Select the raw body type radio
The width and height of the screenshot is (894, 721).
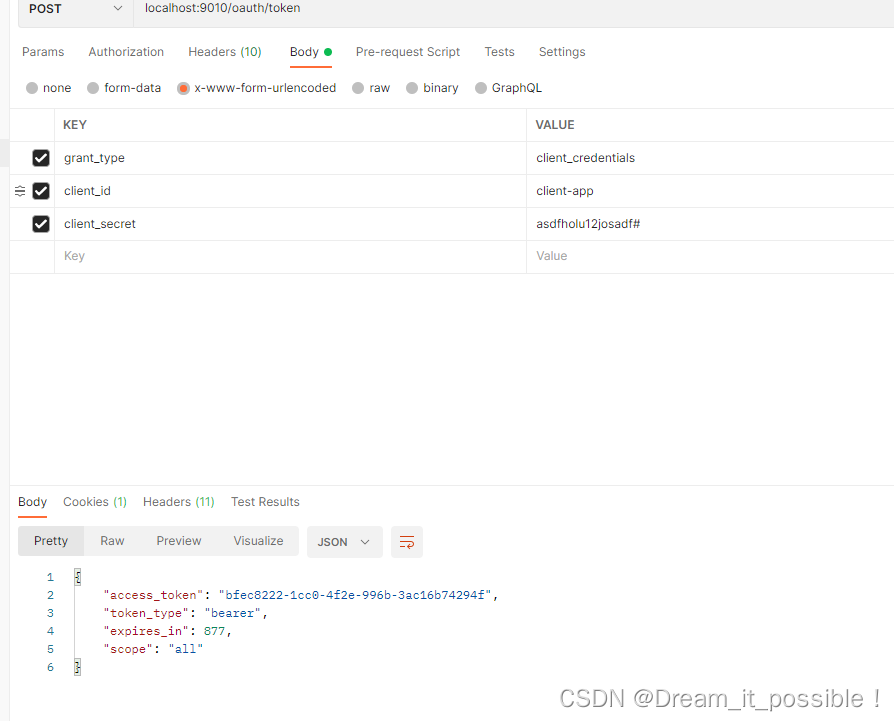(x=358, y=88)
